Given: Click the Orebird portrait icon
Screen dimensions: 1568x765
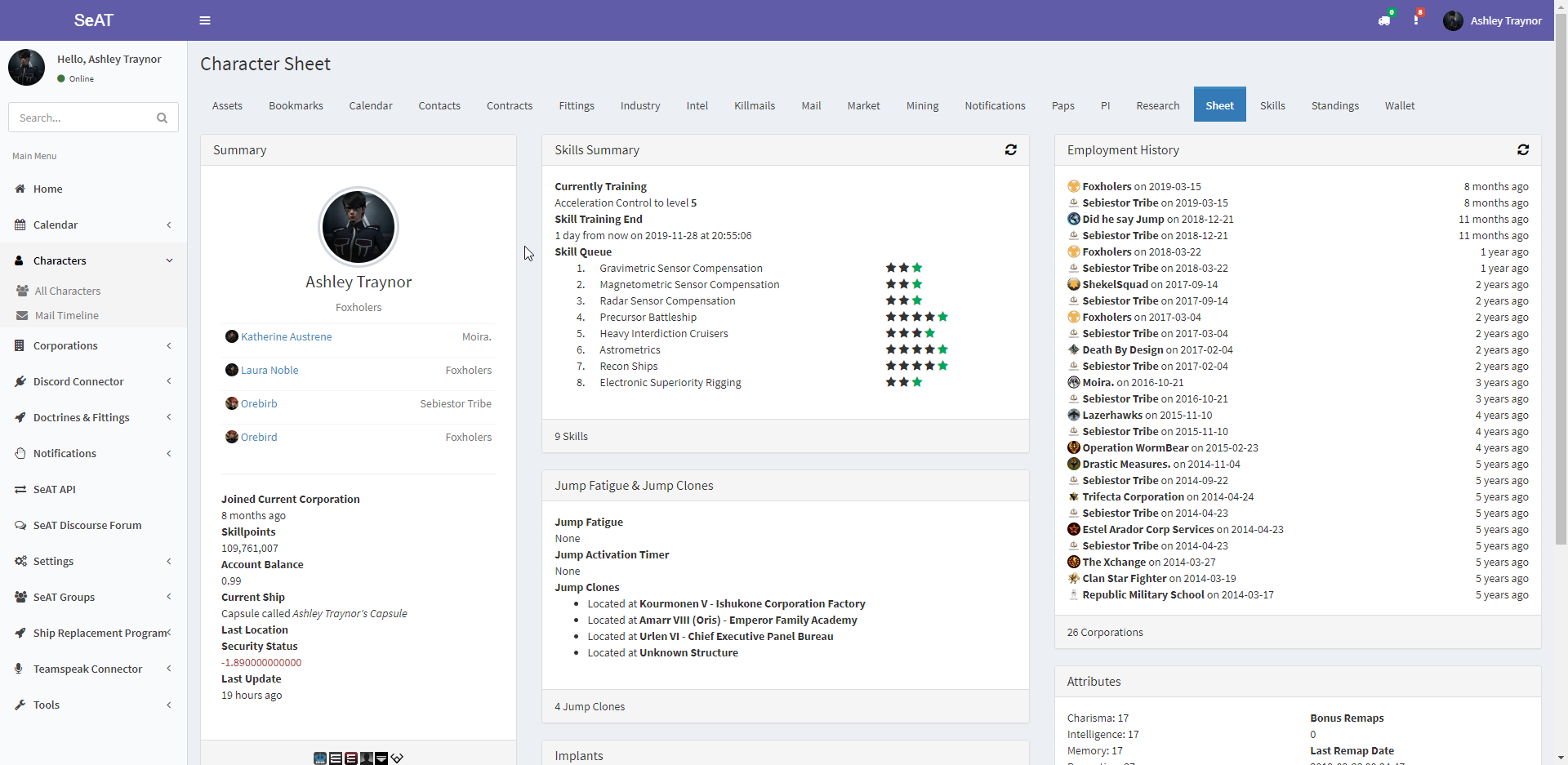Looking at the screenshot, I should 232,437.
